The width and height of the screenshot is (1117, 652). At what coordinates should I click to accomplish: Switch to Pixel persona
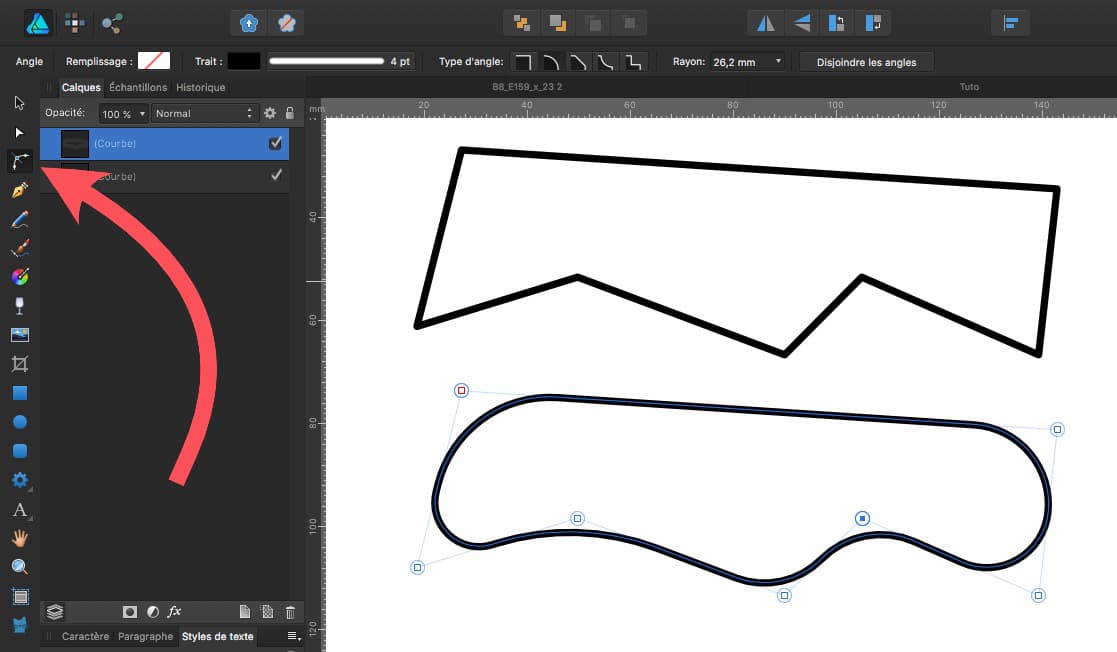[75, 23]
